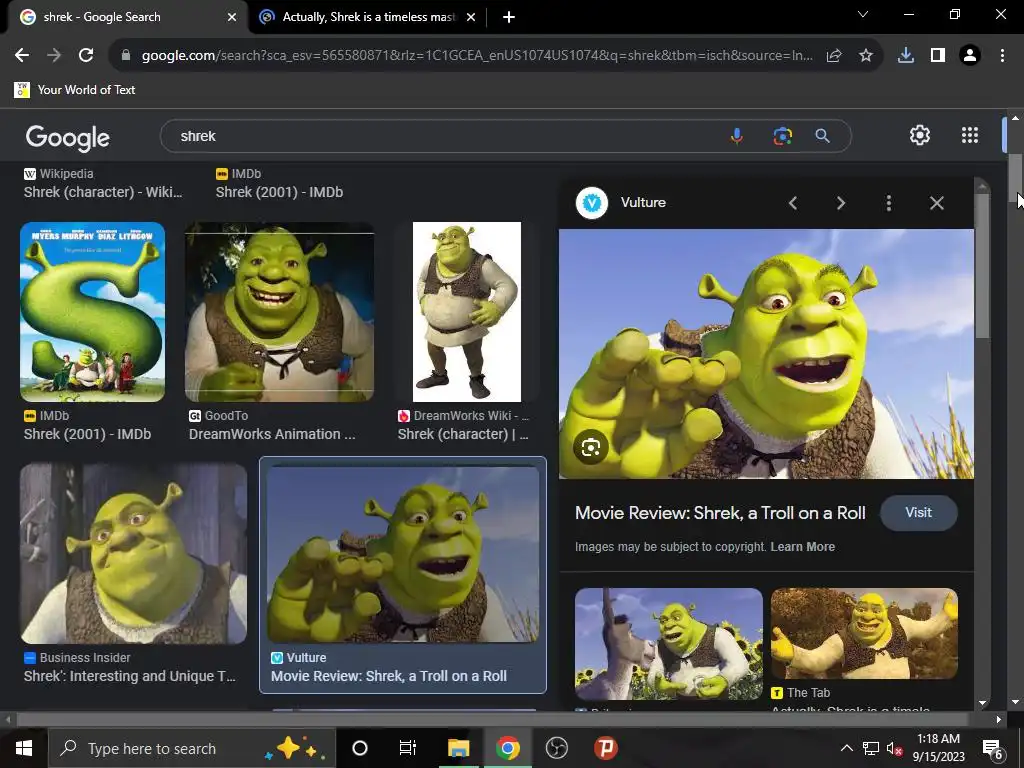This screenshot has width=1024, height=768.
Task: Click the top Shrek (2001) - IMDb link
Action: pyautogui.click(x=279, y=192)
